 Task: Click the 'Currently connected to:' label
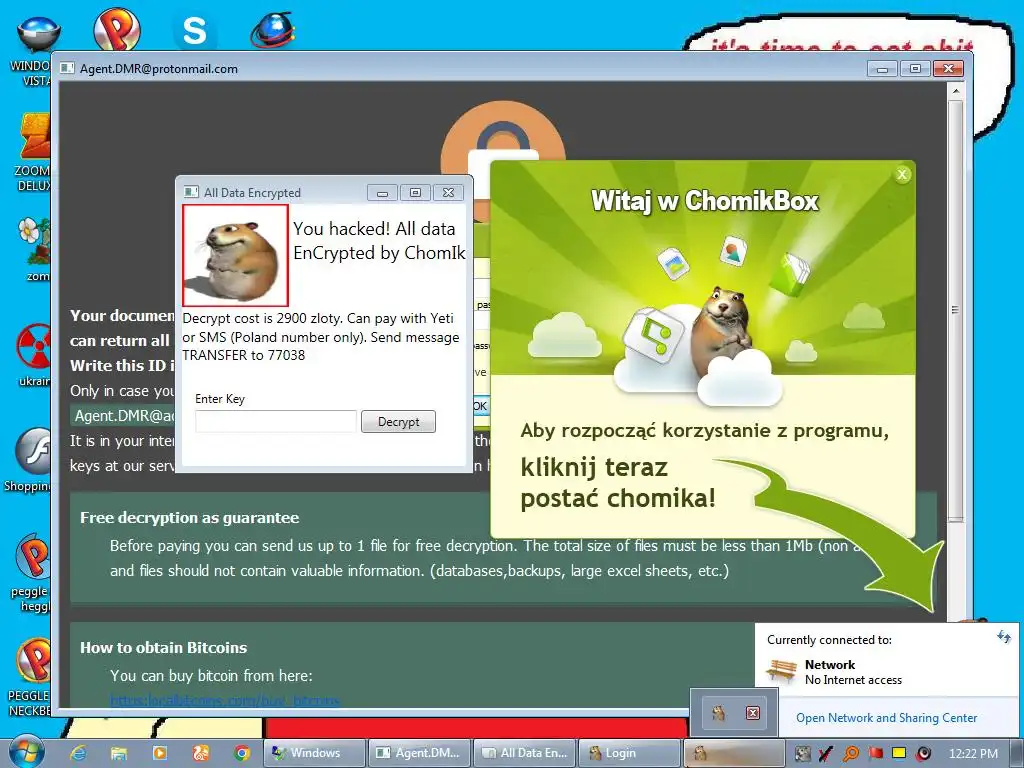click(x=829, y=640)
